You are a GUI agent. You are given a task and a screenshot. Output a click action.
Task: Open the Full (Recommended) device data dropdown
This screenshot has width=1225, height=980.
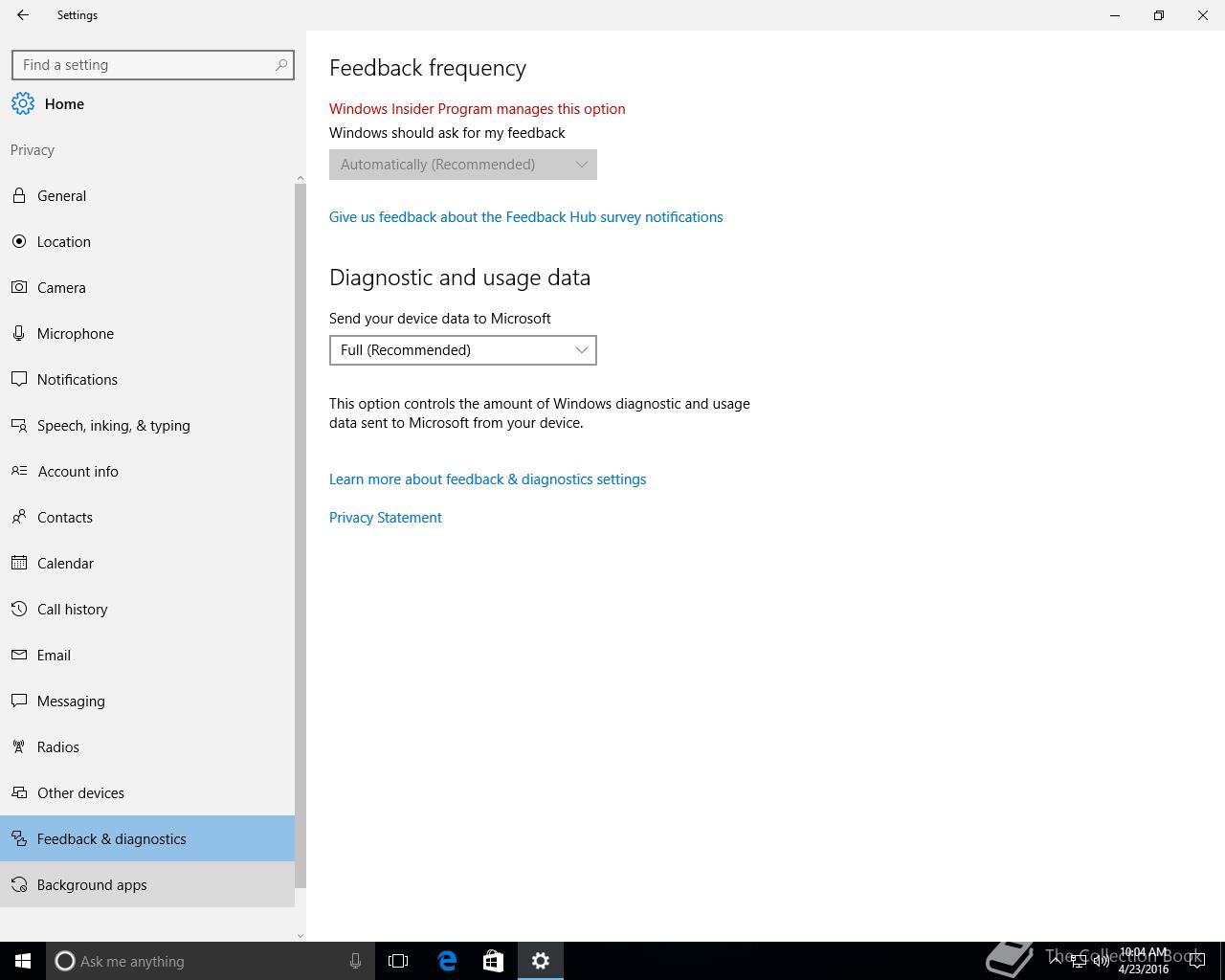click(463, 350)
